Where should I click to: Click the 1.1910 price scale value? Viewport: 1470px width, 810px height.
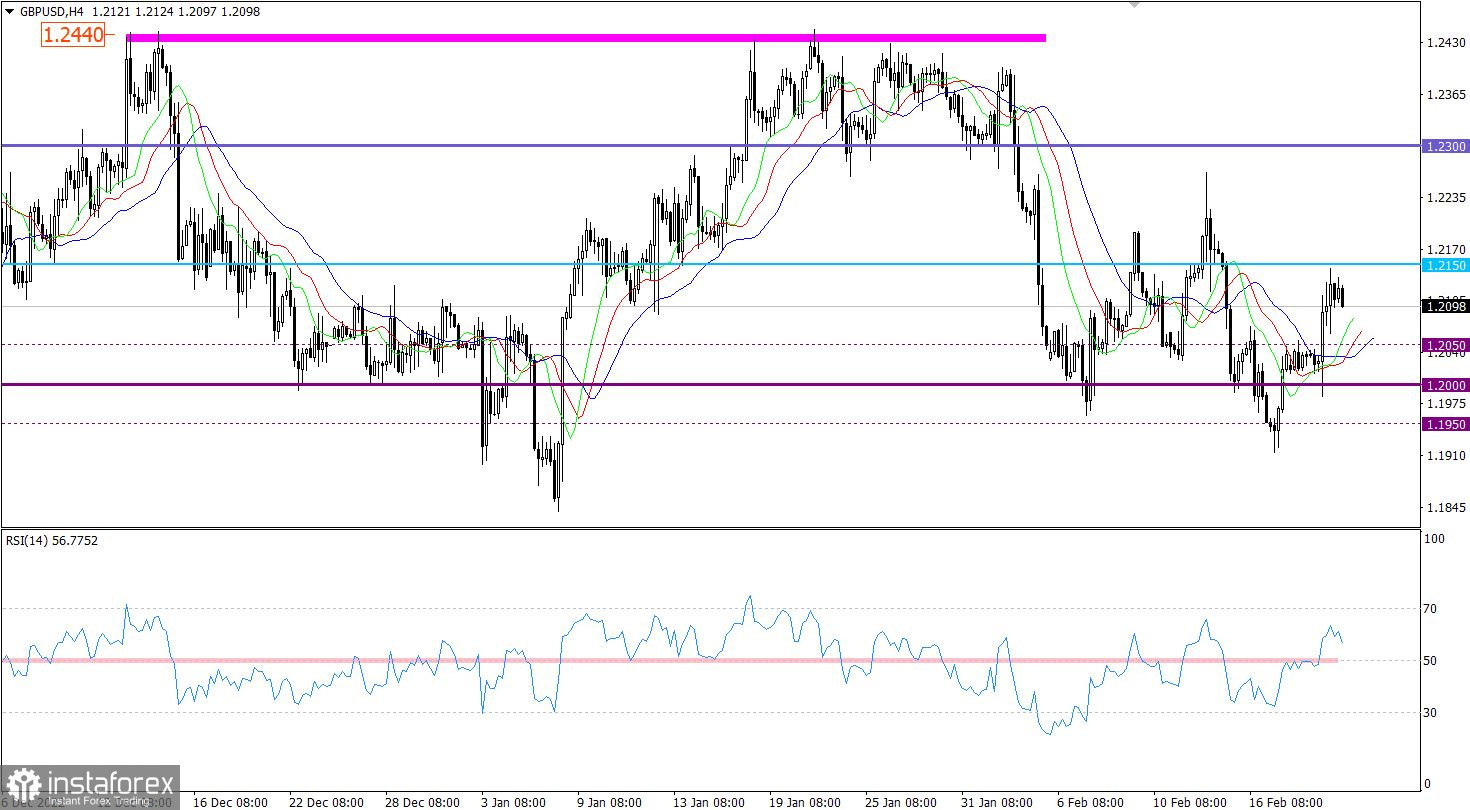(1447, 455)
